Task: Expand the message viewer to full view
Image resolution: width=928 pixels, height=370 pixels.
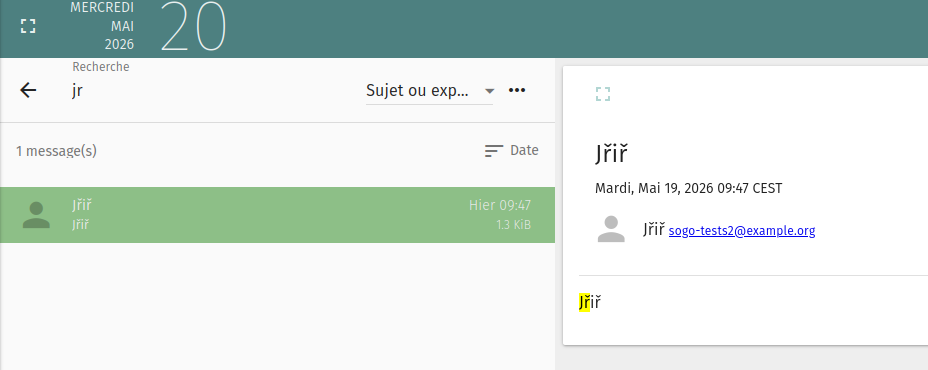Action: 602,94
